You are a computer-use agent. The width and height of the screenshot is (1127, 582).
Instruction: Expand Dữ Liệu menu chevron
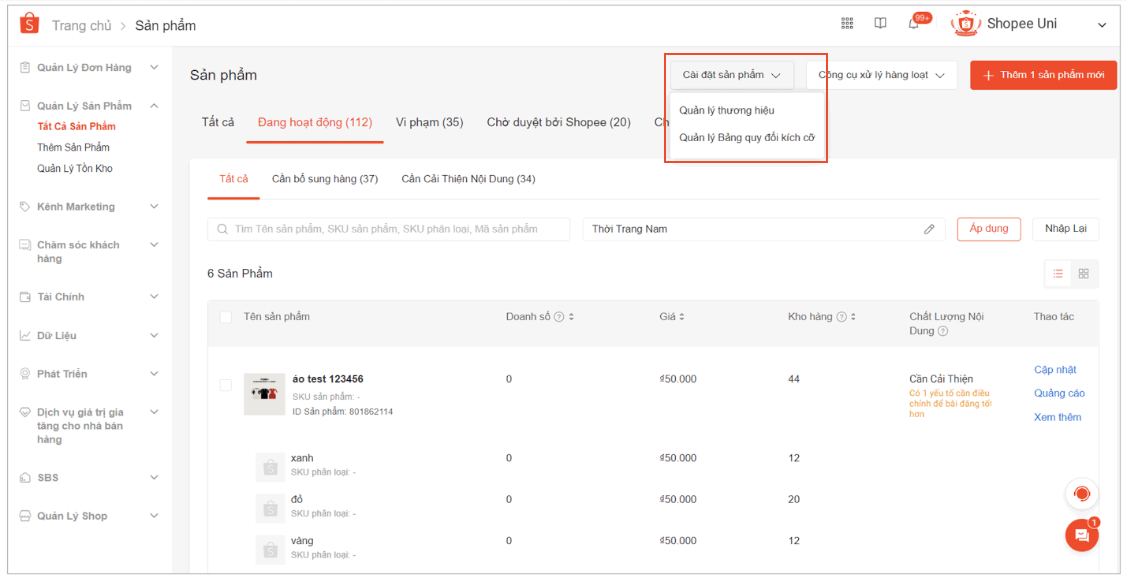click(x=154, y=336)
